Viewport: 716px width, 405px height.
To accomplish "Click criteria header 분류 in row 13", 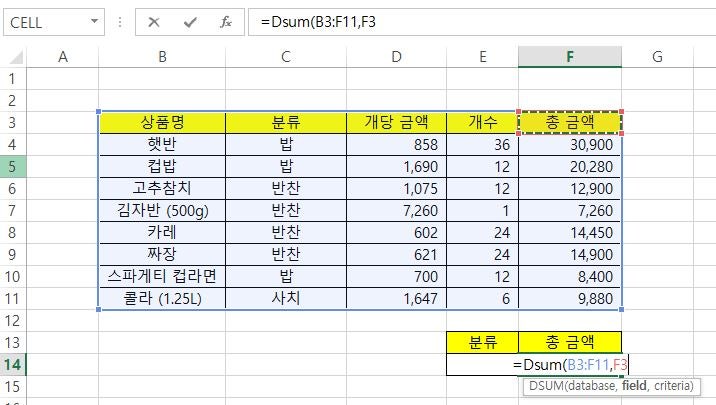I will pos(483,342).
